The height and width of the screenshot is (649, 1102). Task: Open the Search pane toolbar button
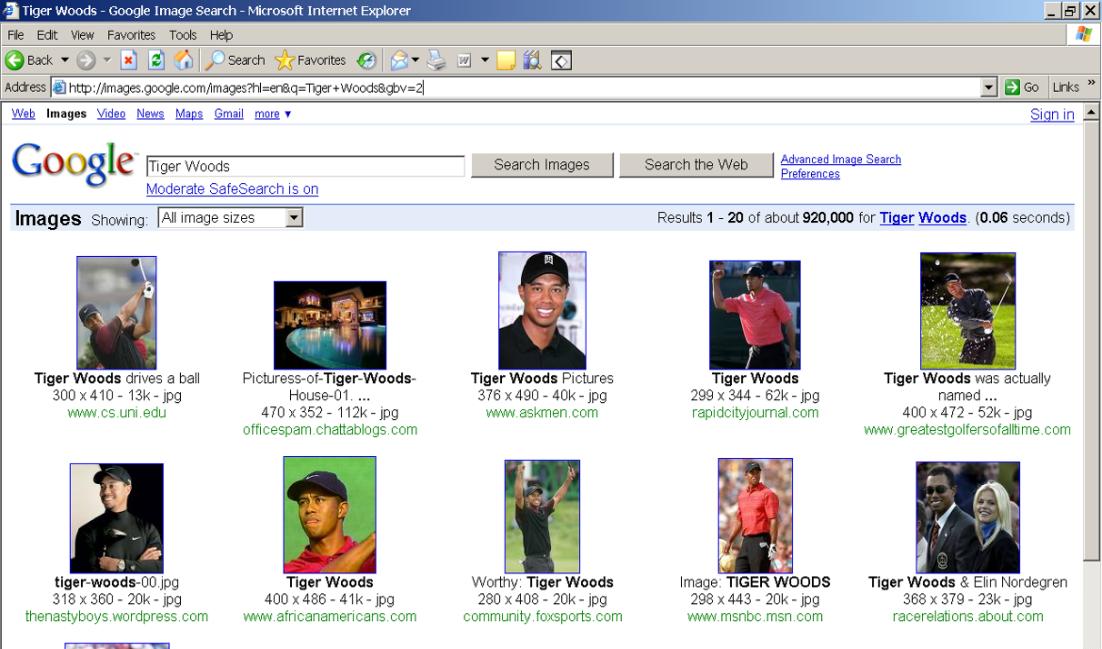[235, 60]
